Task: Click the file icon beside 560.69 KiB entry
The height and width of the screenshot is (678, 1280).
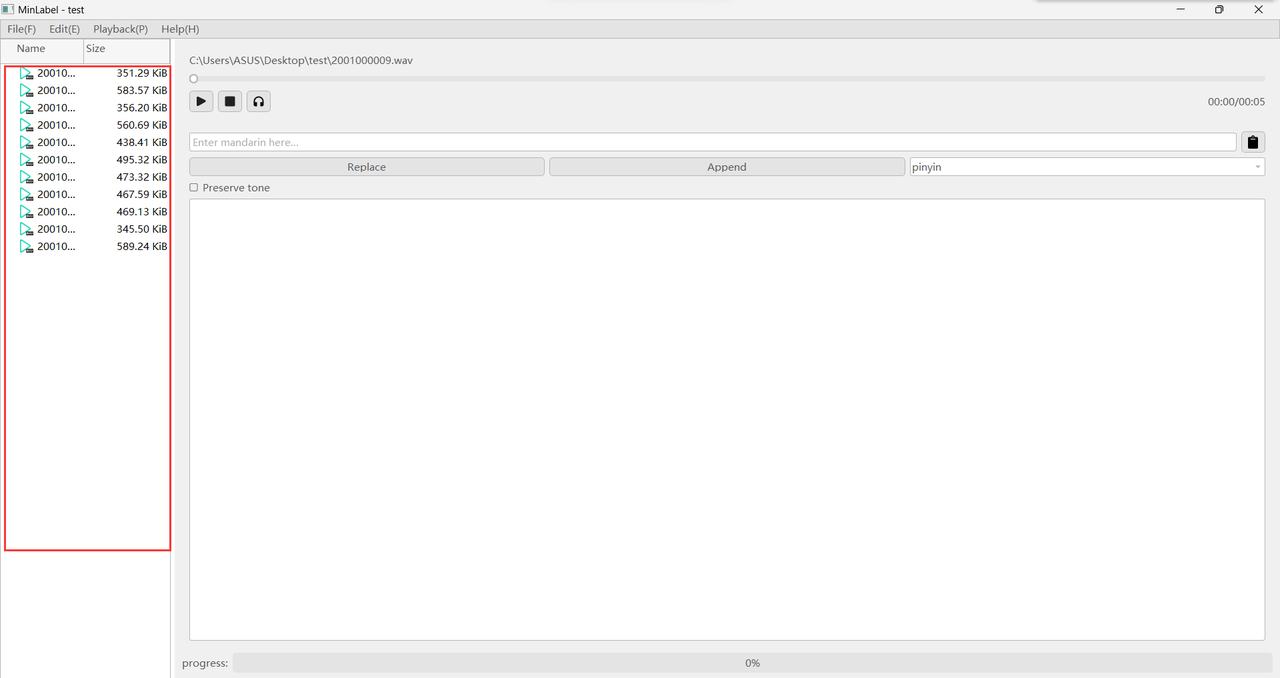Action: coord(26,125)
